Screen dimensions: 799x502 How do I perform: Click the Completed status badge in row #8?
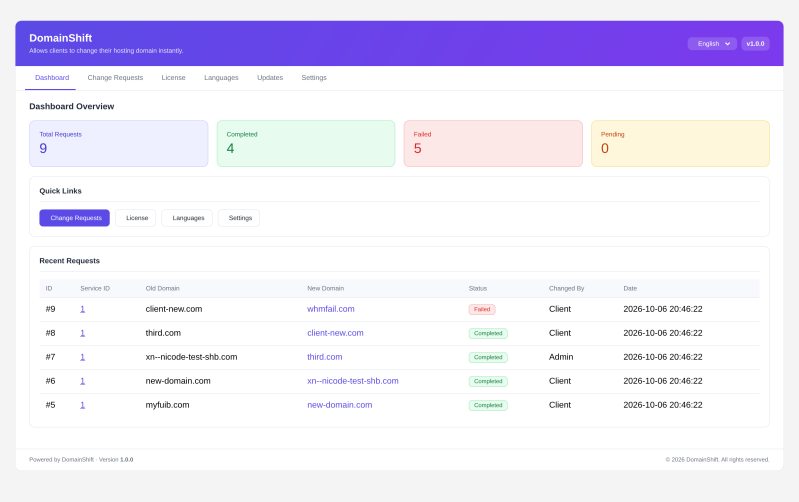[x=488, y=333]
